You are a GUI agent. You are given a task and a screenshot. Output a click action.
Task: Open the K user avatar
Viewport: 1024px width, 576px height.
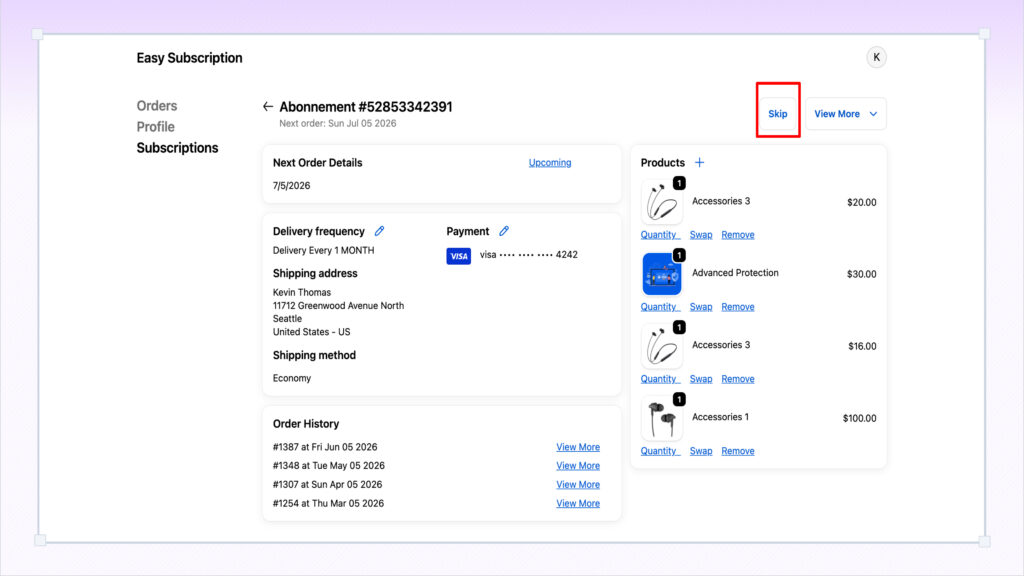[876, 57]
